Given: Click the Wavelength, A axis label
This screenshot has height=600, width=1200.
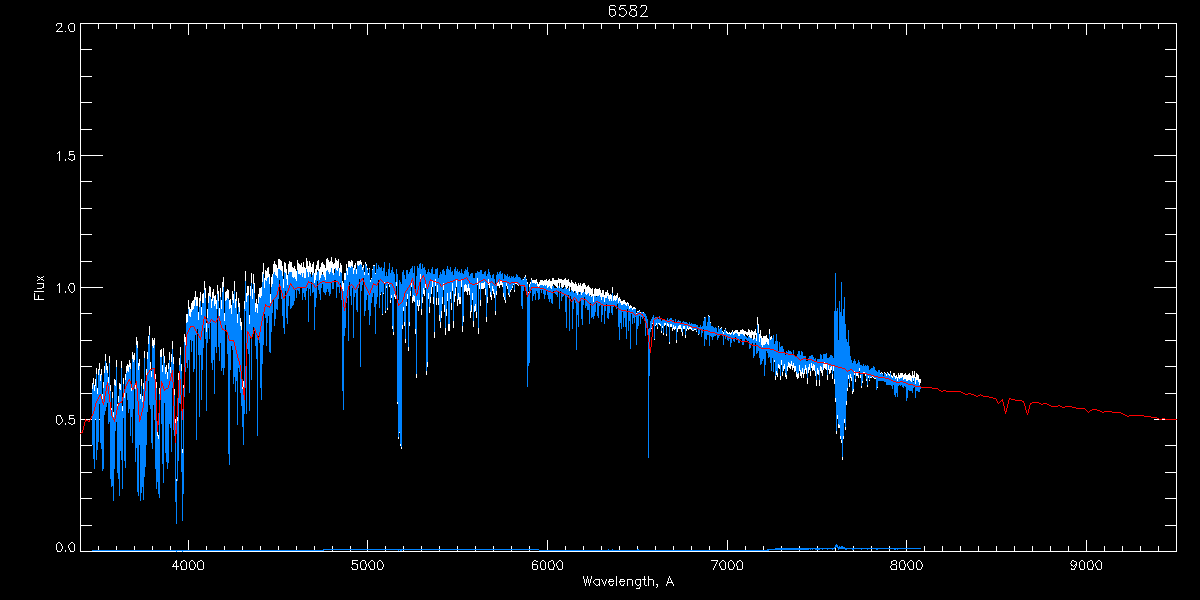Looking at the screenshot, I should pyautogui.click(x=628, y=581).
